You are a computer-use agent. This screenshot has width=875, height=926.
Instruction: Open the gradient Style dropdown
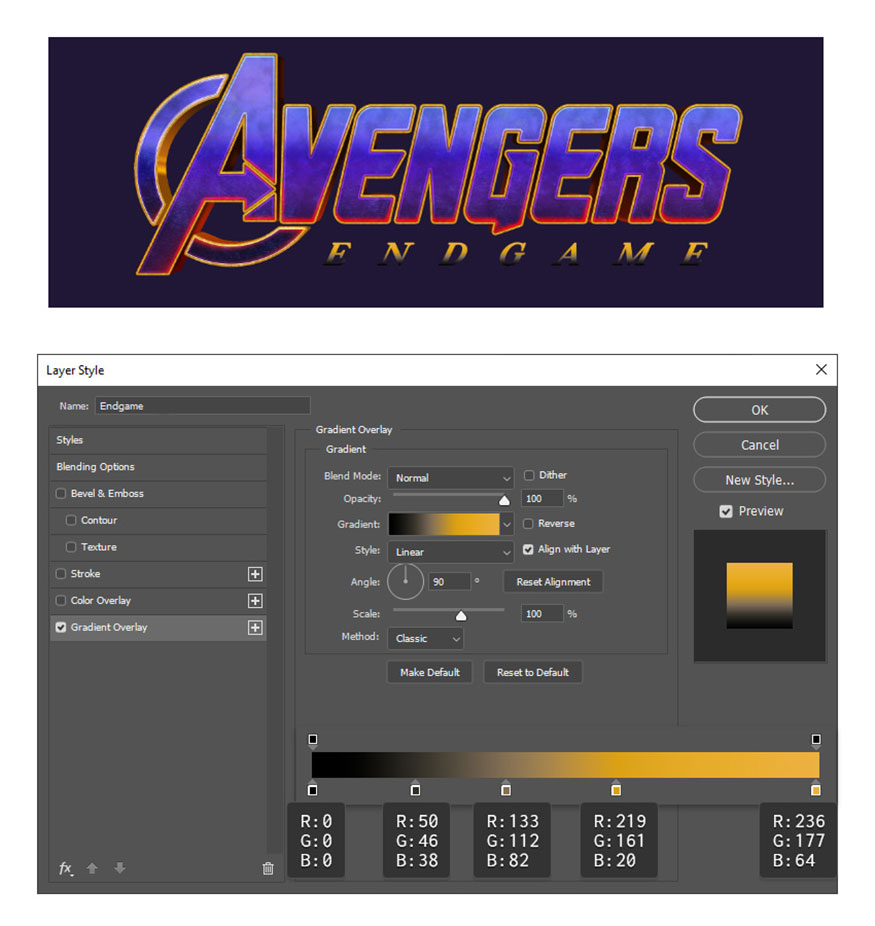[x=451, y=552]
